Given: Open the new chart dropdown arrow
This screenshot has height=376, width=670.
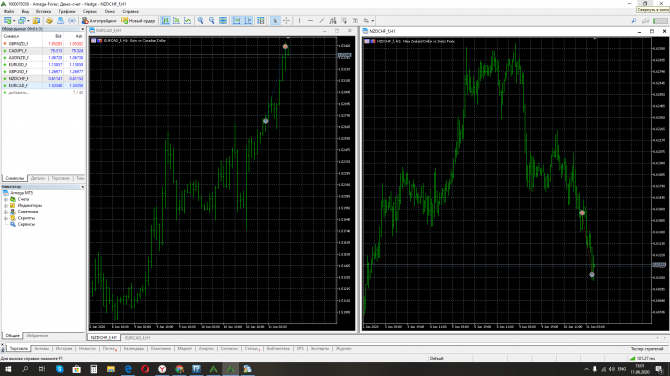Looking at the screenshot, I should (x=14, y=21).
